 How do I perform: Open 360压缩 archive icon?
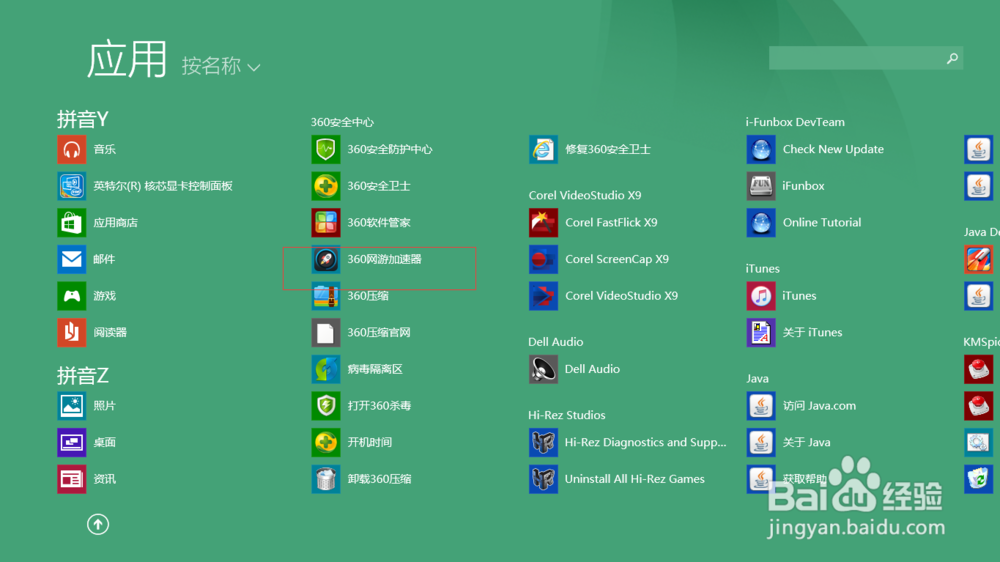[x=326, y=296]
